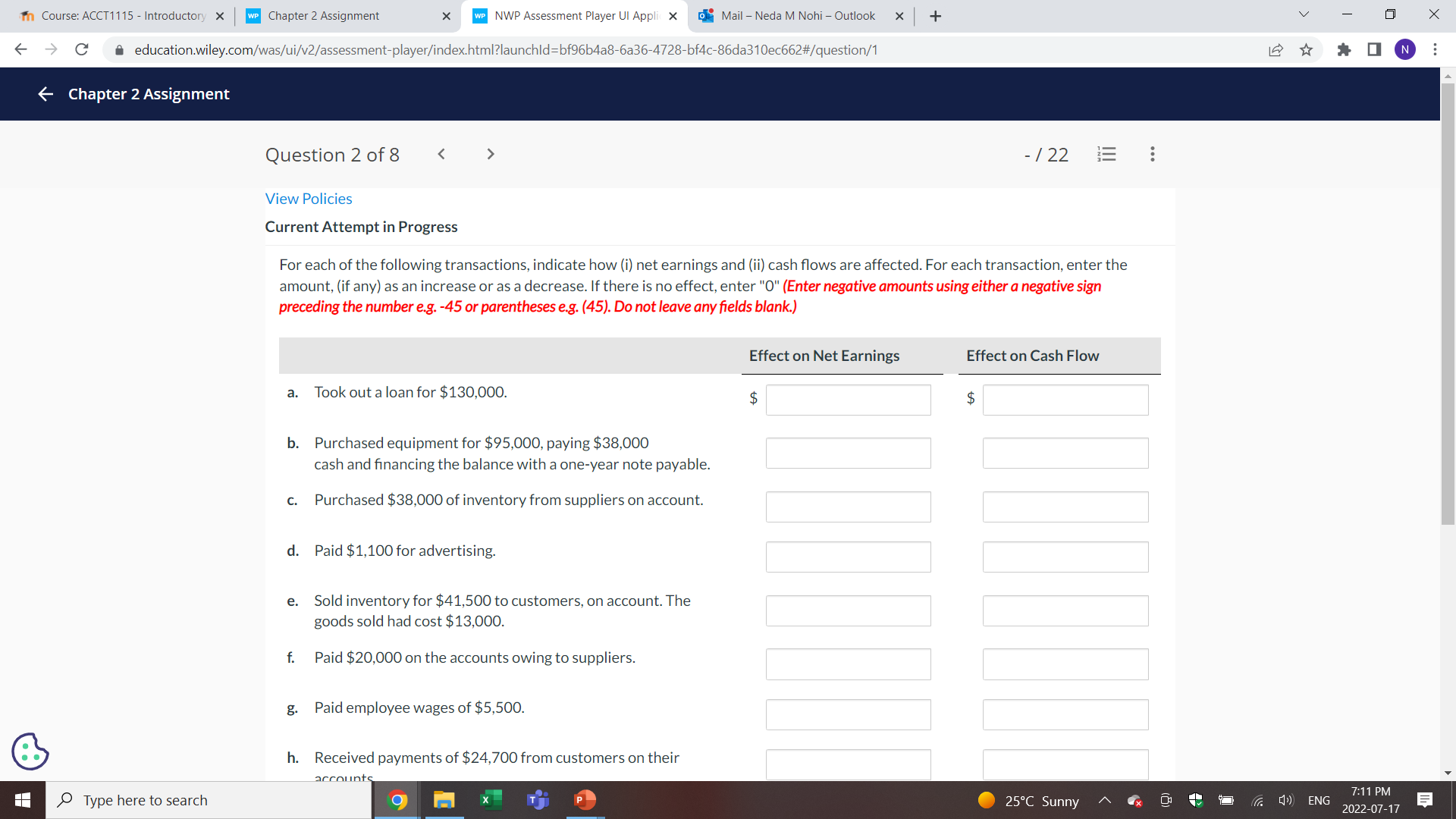
Task: Bookmark the page using the star icon
Action: 1307,49
